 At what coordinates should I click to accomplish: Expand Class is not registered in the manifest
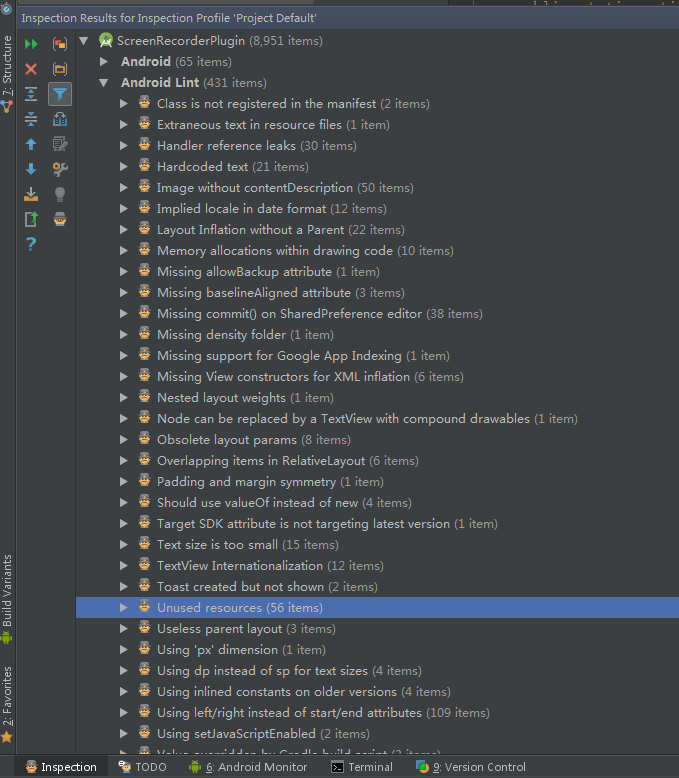click(124, 104)
